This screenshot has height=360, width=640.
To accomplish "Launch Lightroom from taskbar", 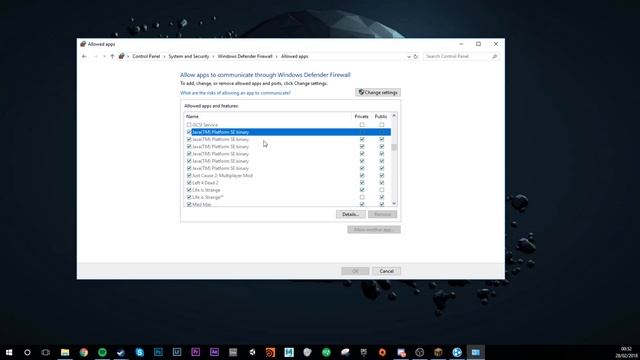I will (x=177, y=352).
